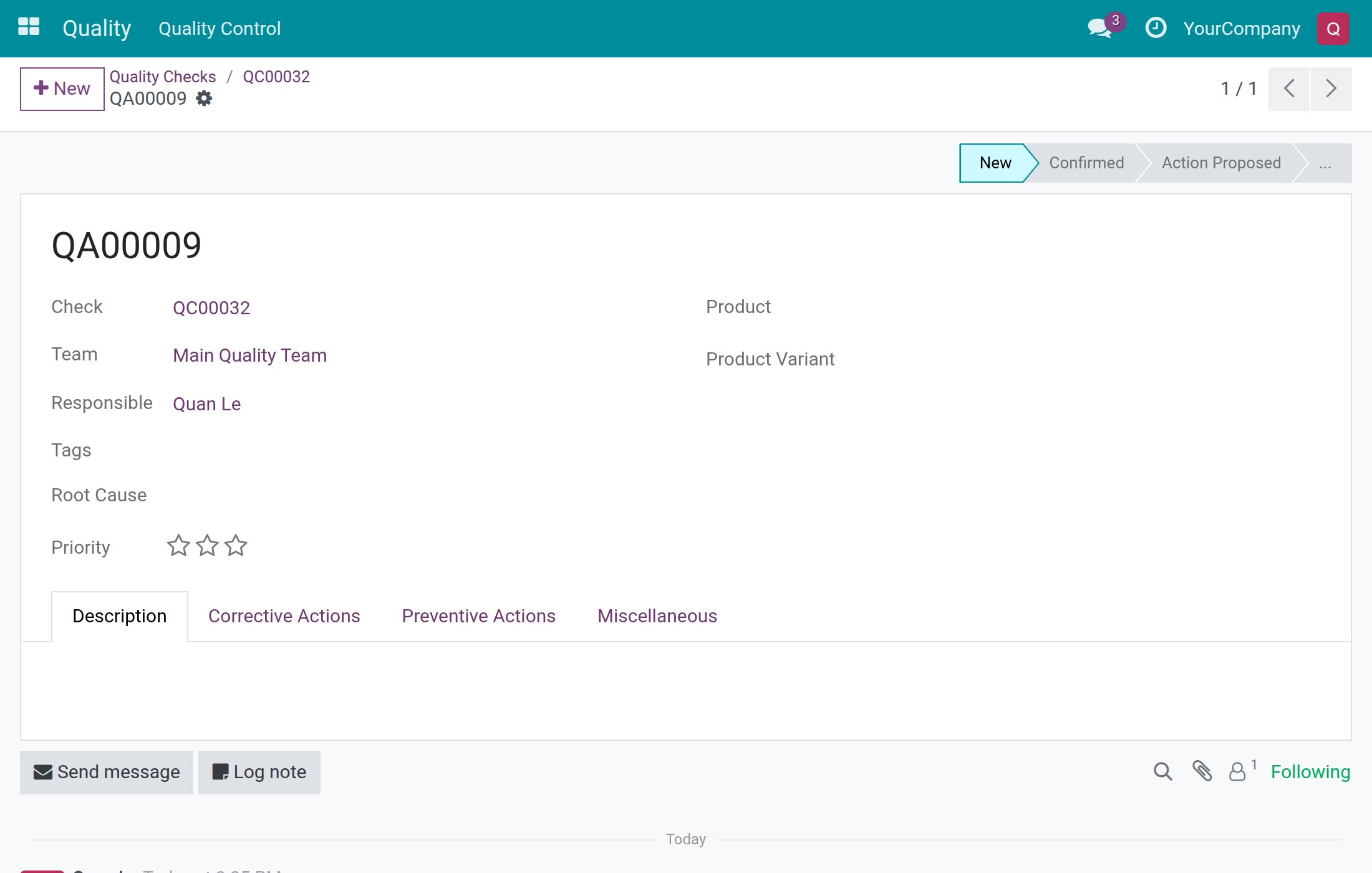Go to next record arrow

1331,89
